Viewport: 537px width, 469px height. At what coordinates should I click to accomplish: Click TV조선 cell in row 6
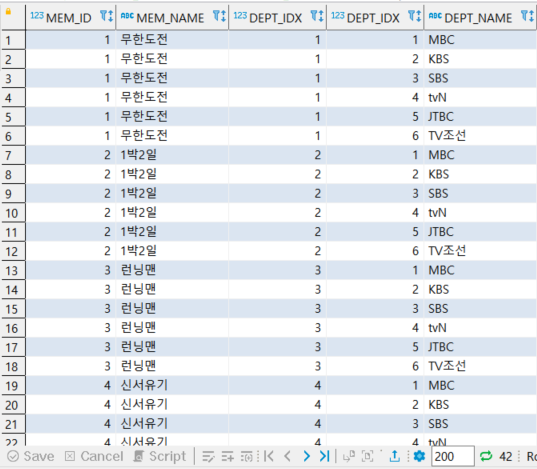pyautogui.click(x=480, y=136)
